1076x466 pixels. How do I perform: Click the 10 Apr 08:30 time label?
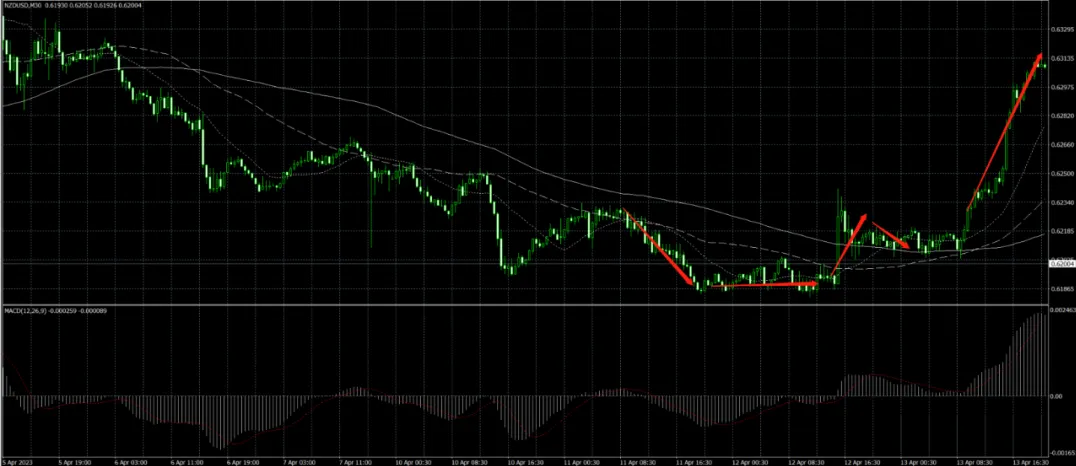click(x=467, y=462)
